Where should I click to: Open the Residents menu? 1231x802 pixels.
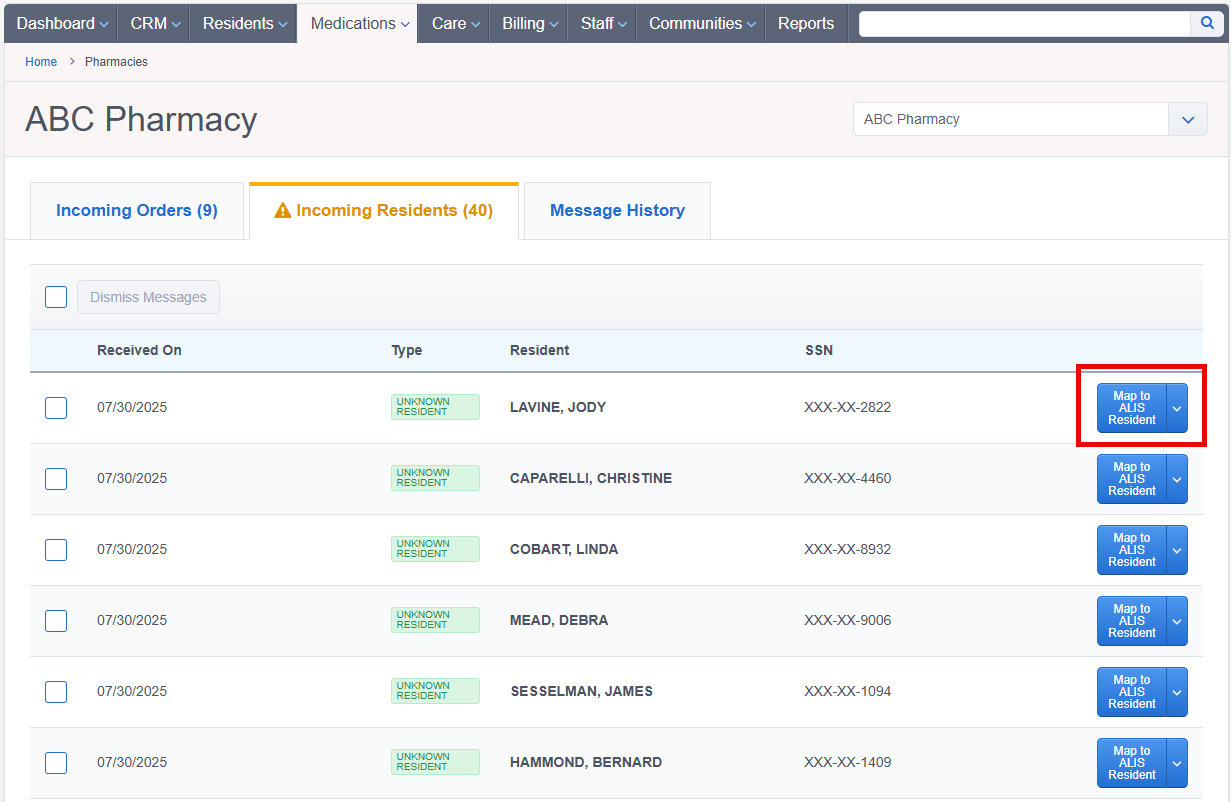click(x=244, y=23)
